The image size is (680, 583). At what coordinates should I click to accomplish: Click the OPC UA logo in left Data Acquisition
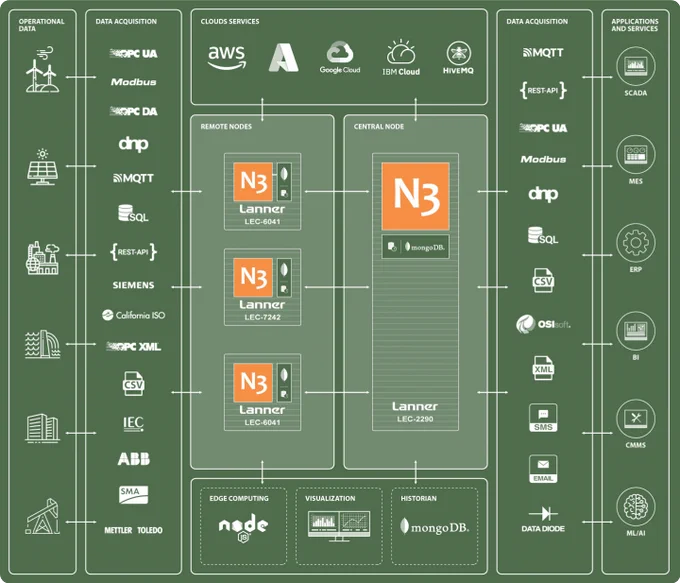click(134, 54)
